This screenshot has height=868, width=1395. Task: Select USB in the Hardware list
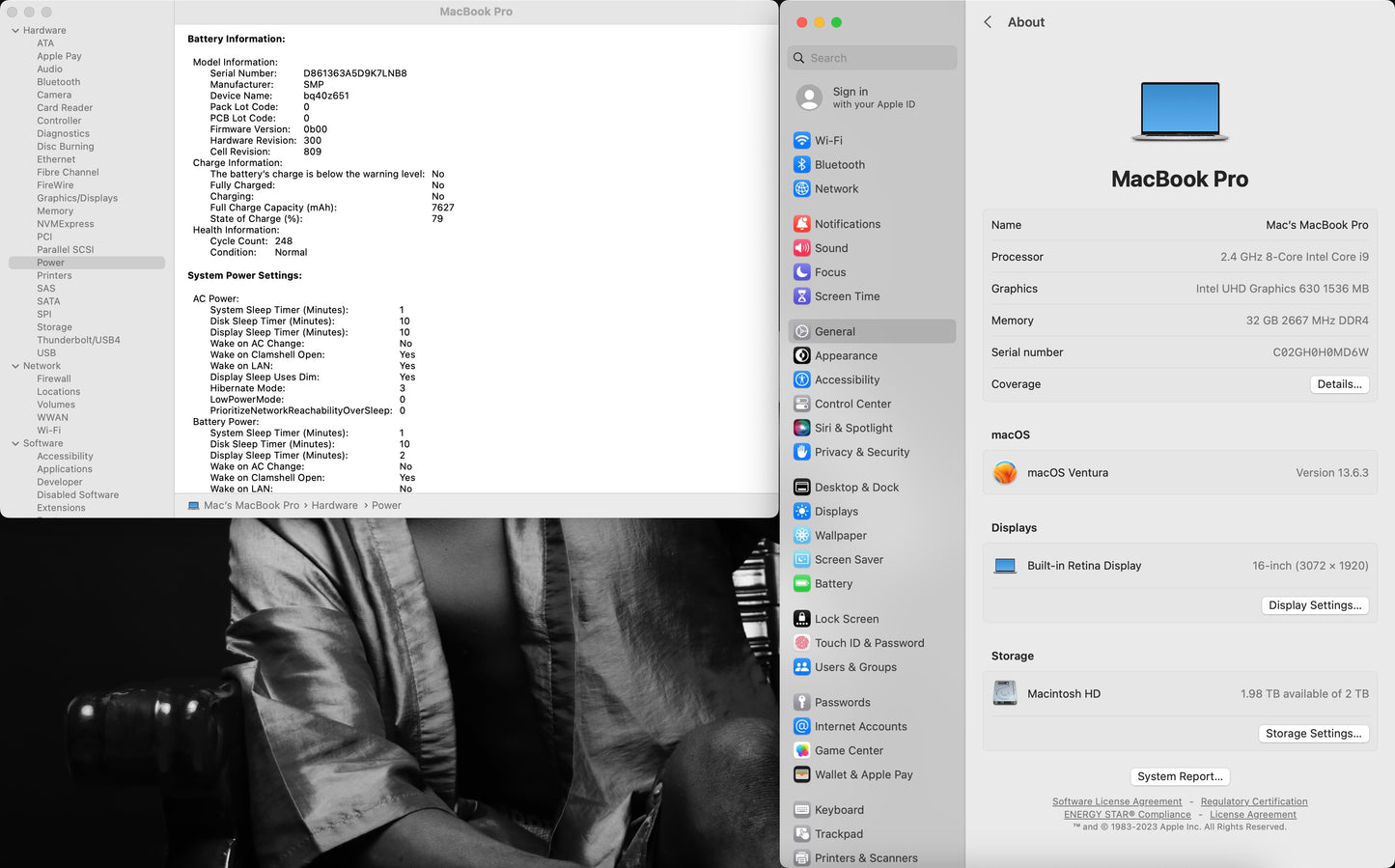[x=46, y=352]
